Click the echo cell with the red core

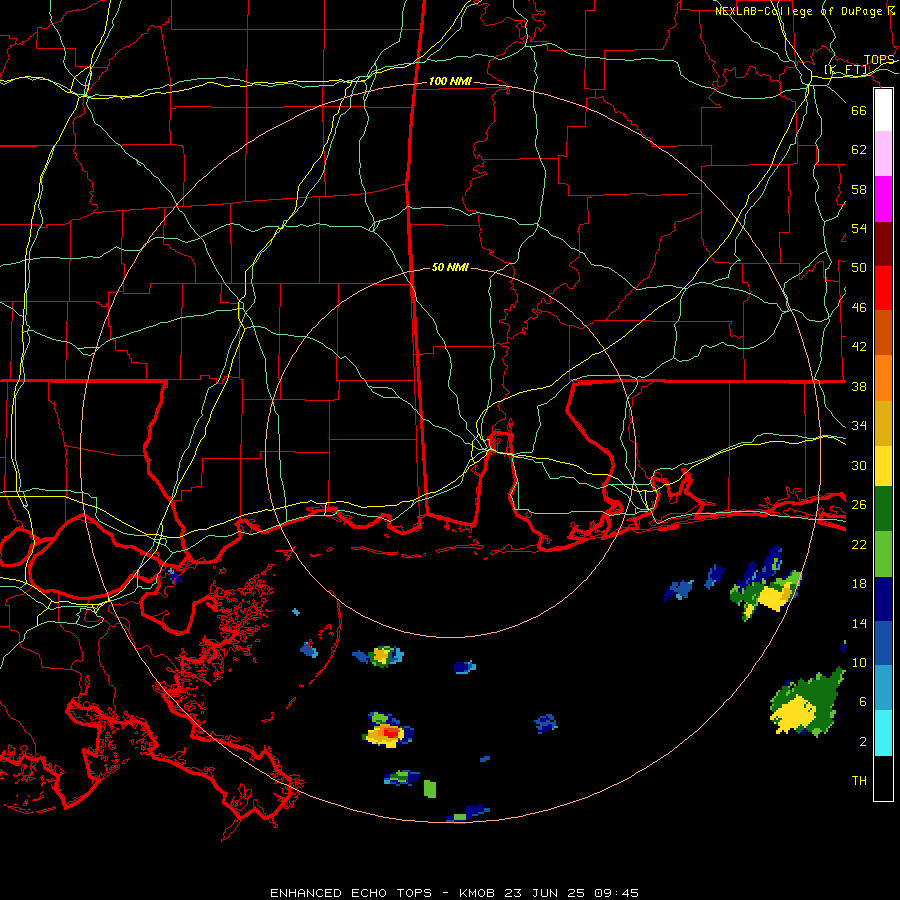coord(388,731)
